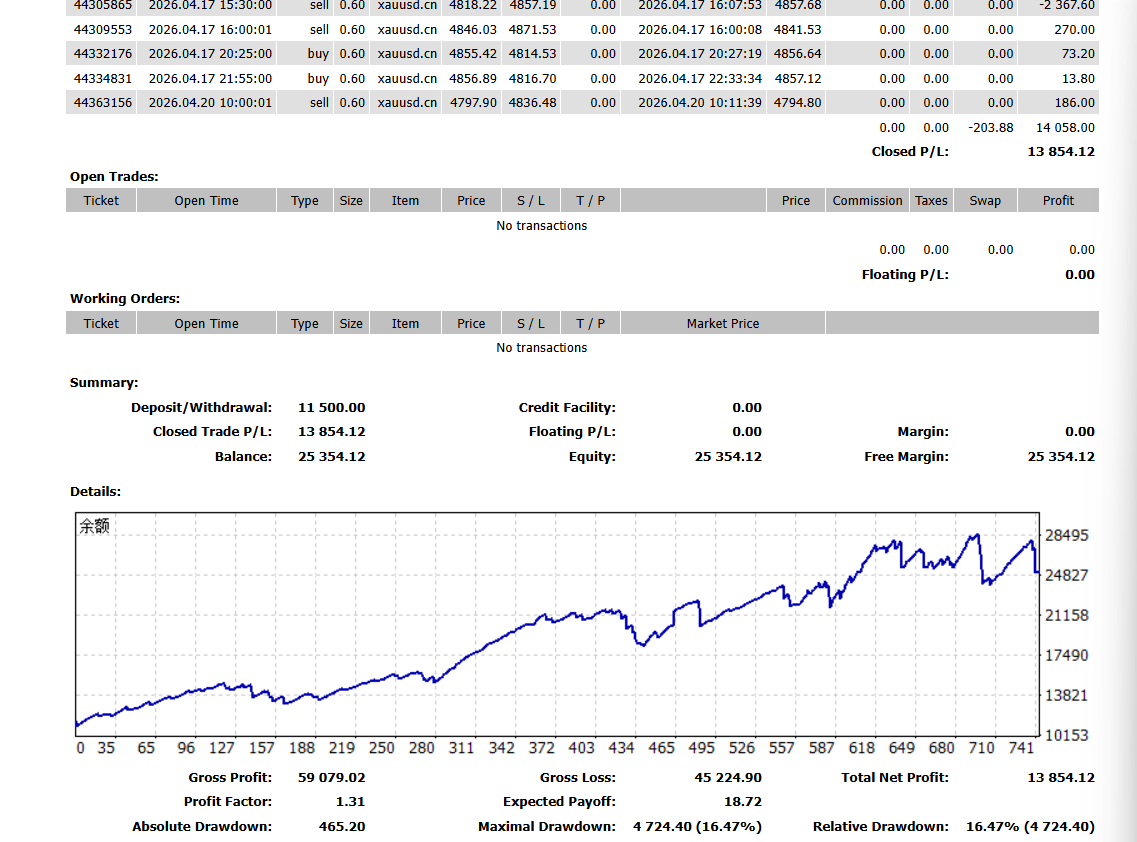This screenshot has height=842, width=1137.
Task: Click close time 2026.04.17 22:33:34
Action: [700, 78]
